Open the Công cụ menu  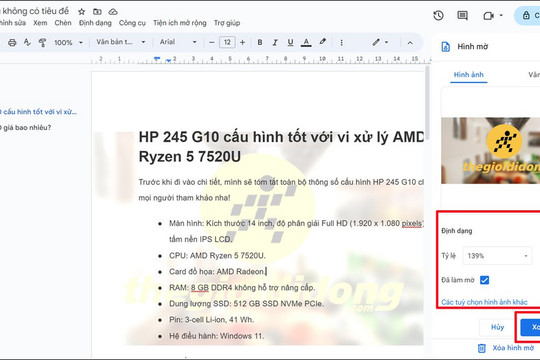[x=132, y=23]
